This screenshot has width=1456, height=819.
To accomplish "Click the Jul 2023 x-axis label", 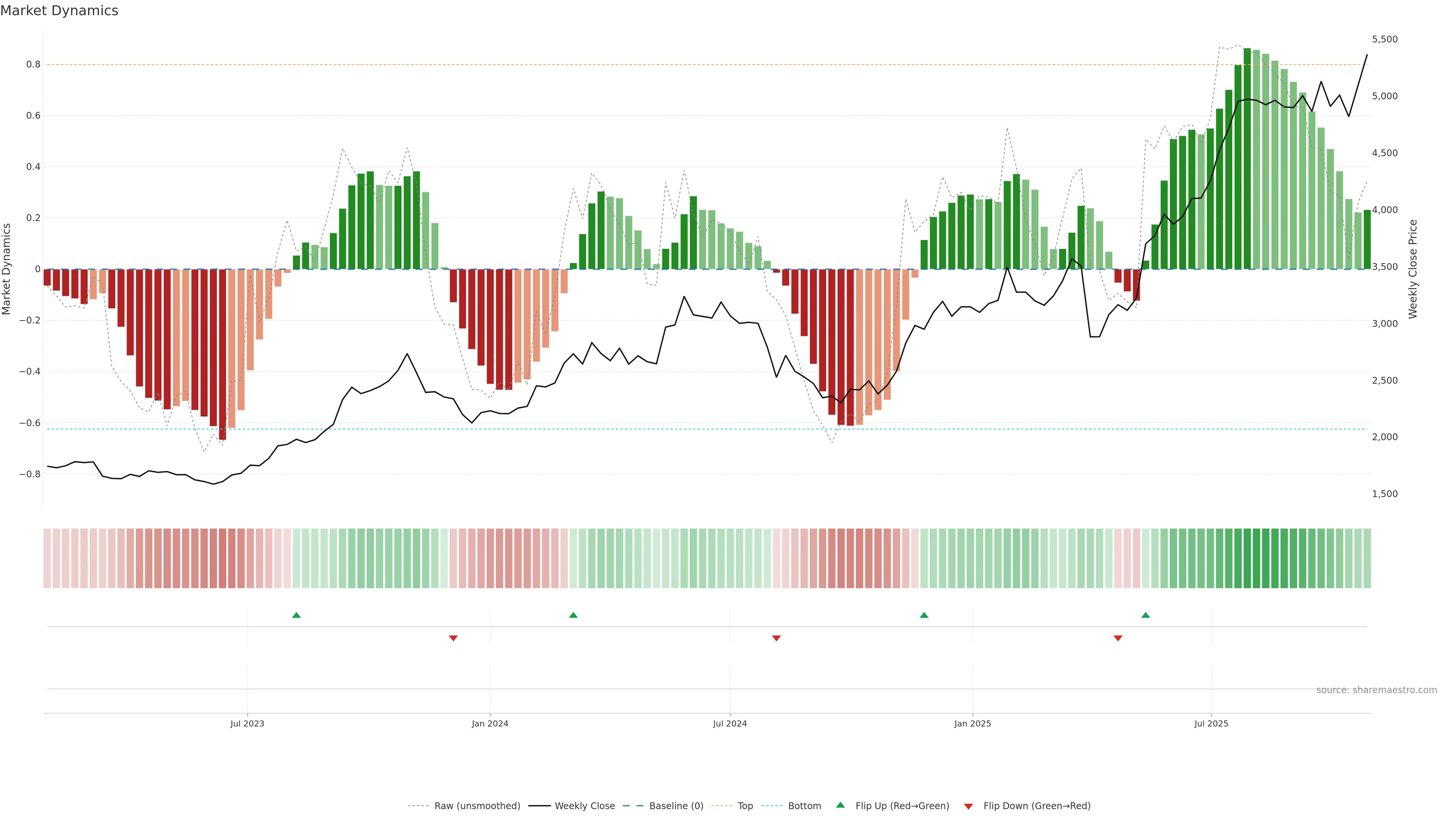I will pos(247,723).
